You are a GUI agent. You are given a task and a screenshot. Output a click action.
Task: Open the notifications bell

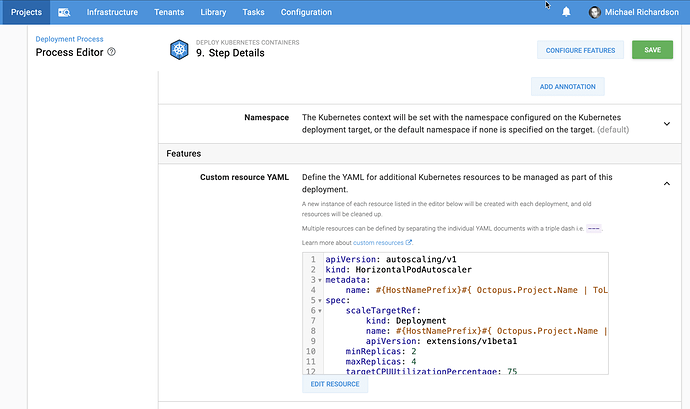pos(566,12)
